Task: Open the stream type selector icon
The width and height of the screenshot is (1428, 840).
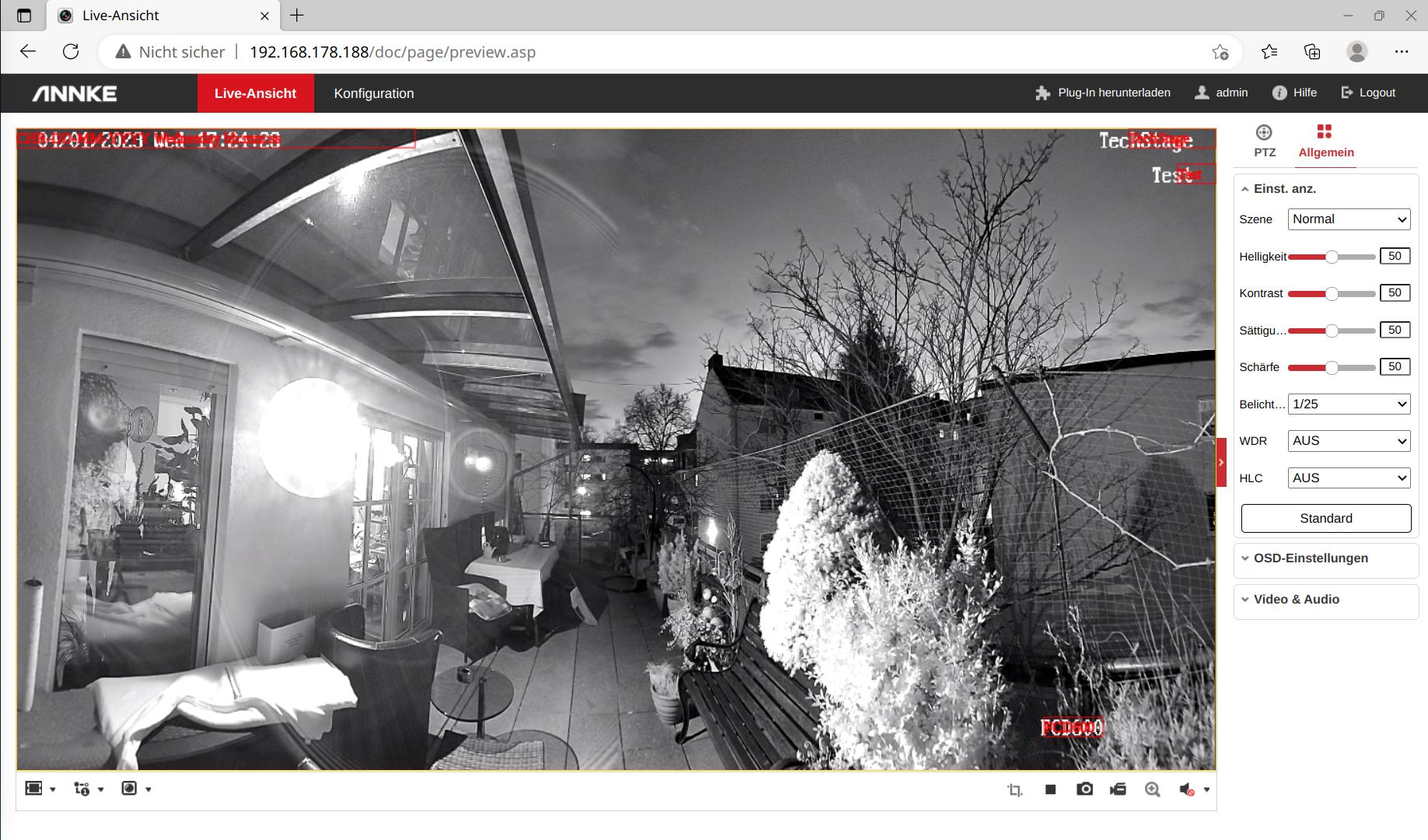Action: click(x=82, y=789)
